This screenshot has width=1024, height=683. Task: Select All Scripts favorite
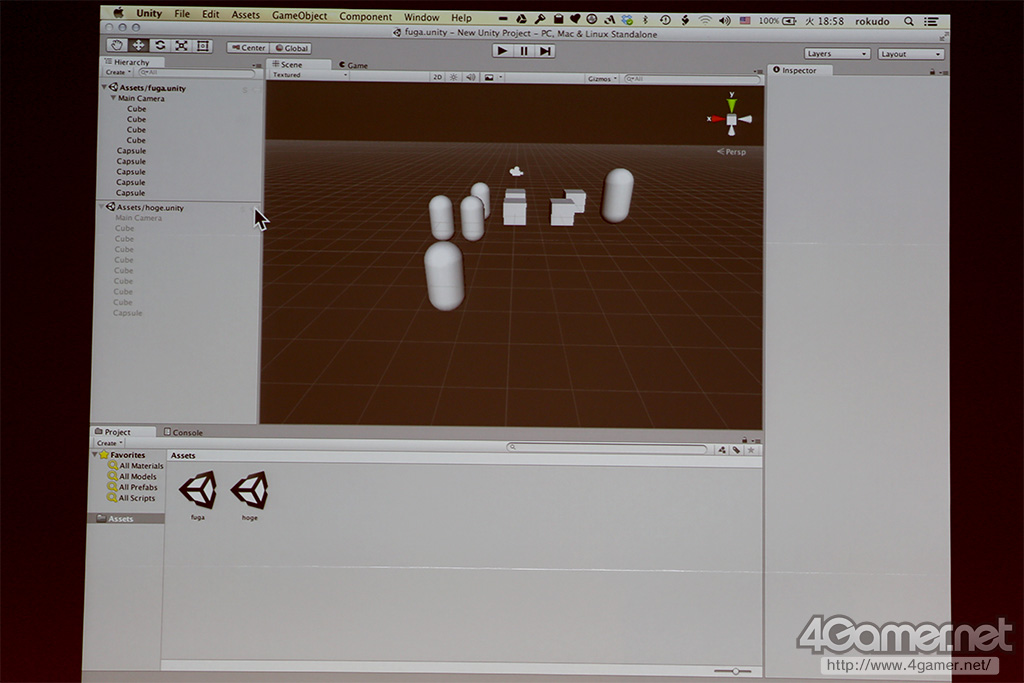131,498
